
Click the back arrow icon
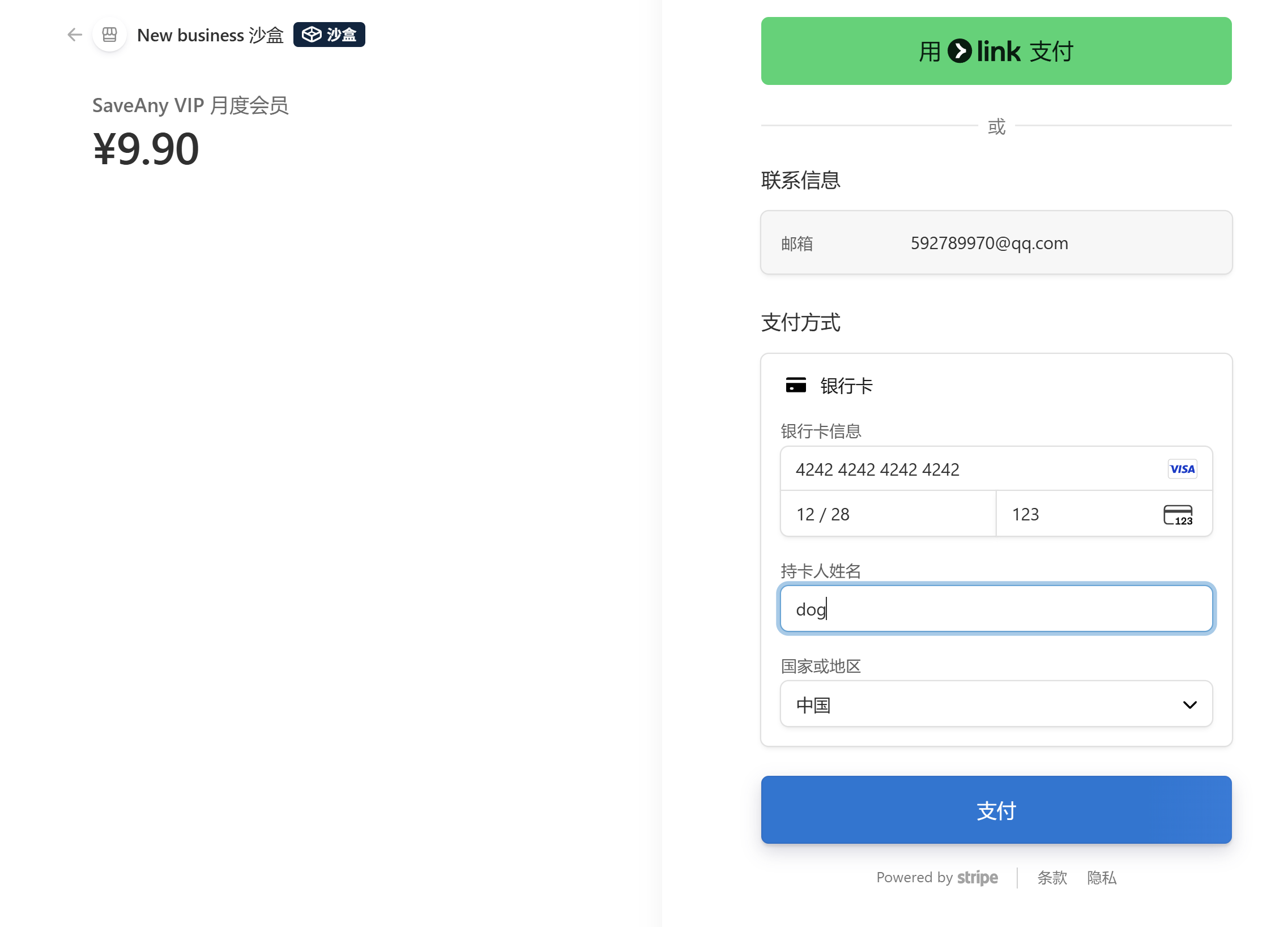pos(74,35)
